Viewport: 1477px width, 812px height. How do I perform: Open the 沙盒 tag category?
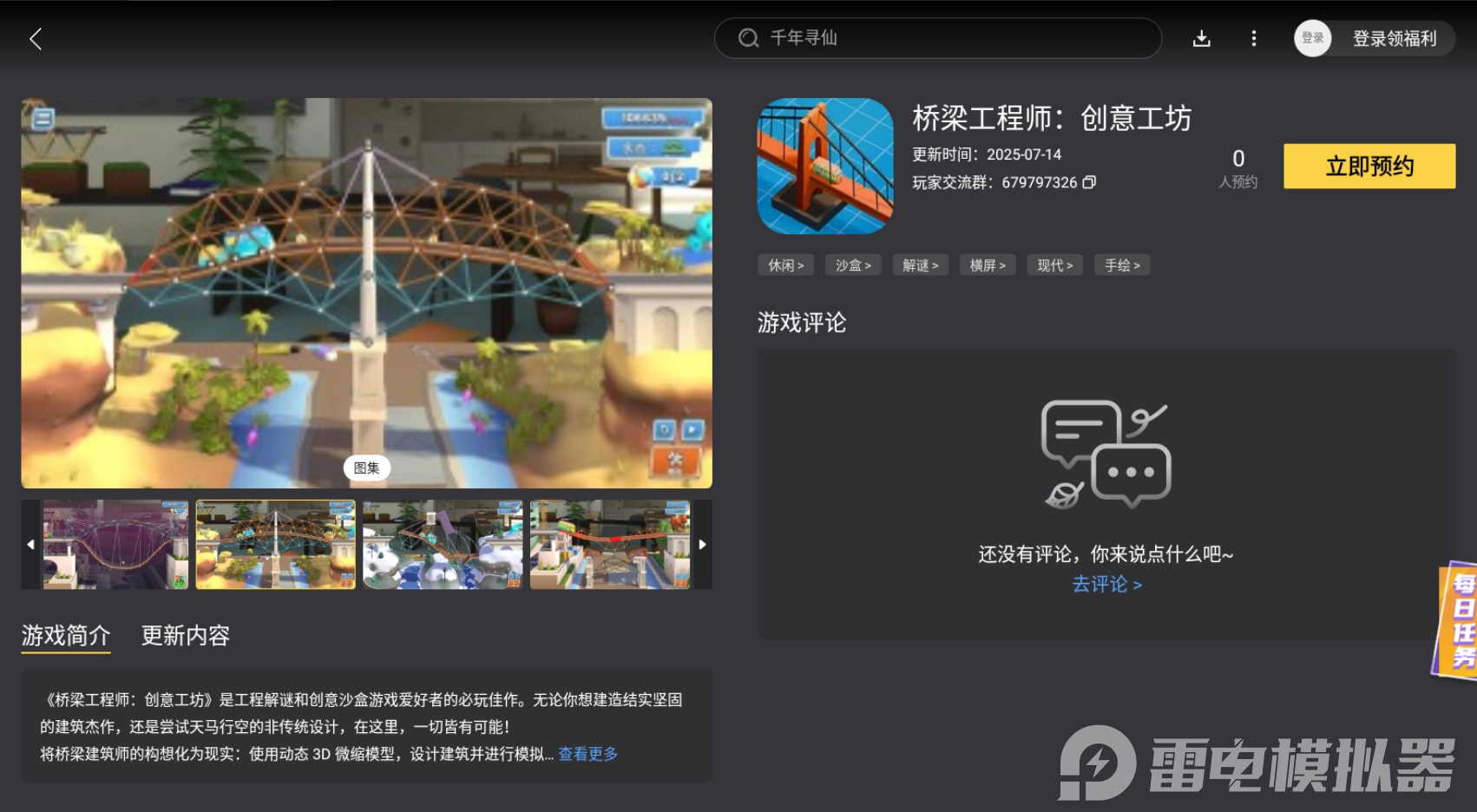[853, 265]
